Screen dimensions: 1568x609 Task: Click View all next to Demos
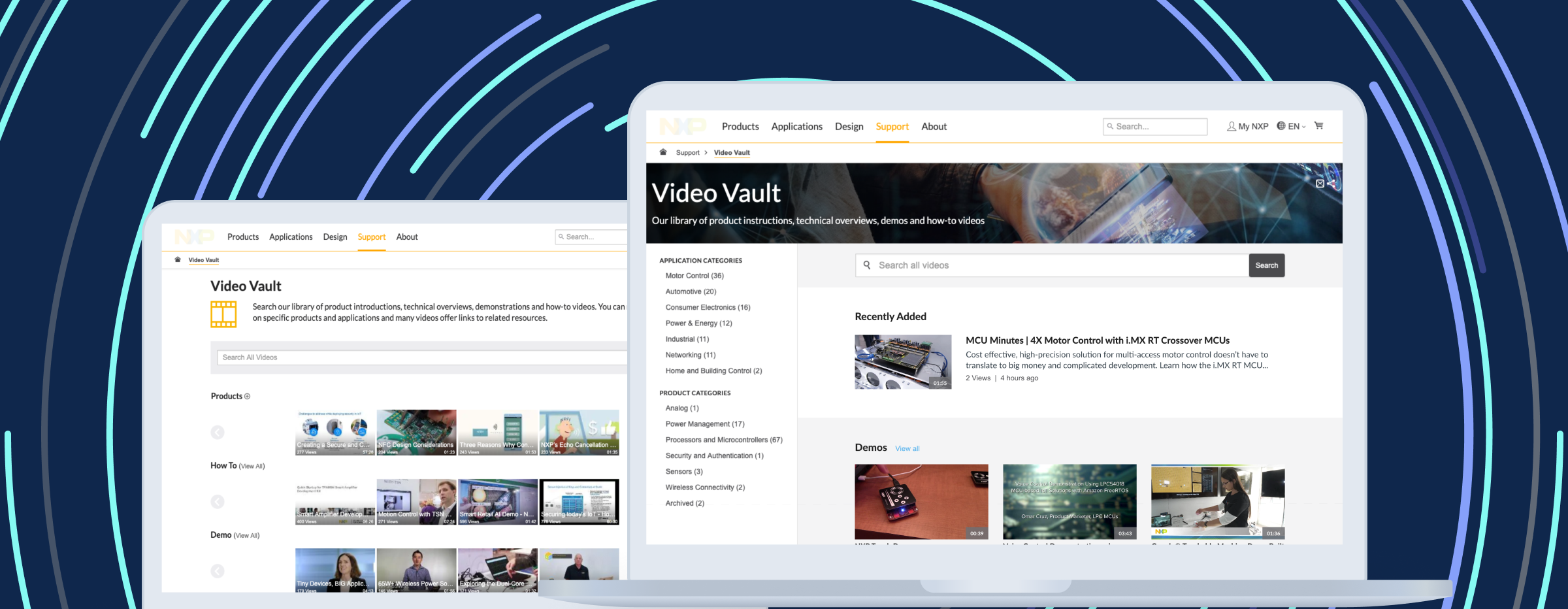coord(907,448)
